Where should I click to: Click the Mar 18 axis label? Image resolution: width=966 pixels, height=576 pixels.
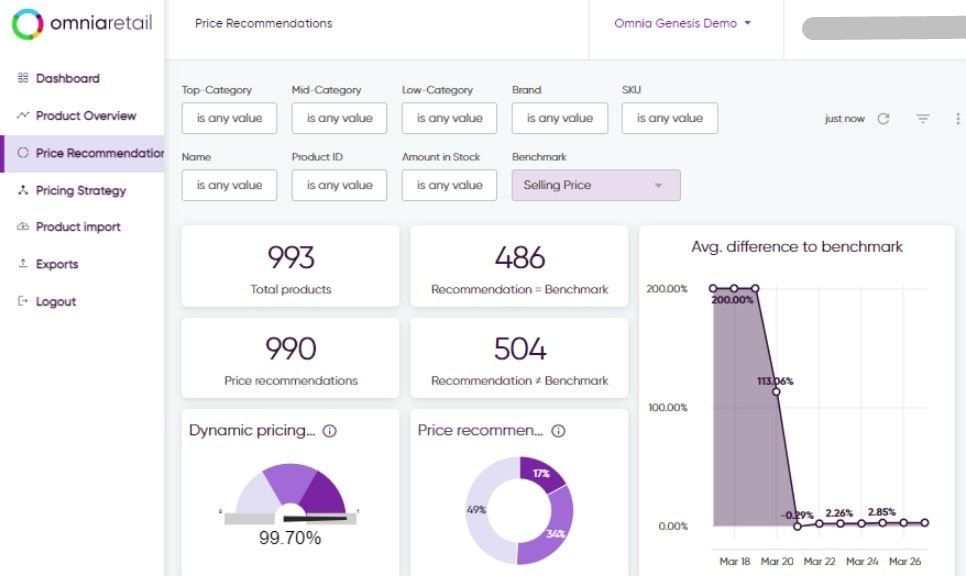click(x=734, y=561)
